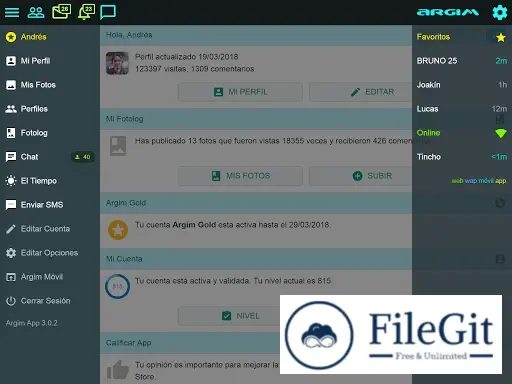
Task: Select Mis Fotos in the sidebar
Action: click(x=50, y=85)
